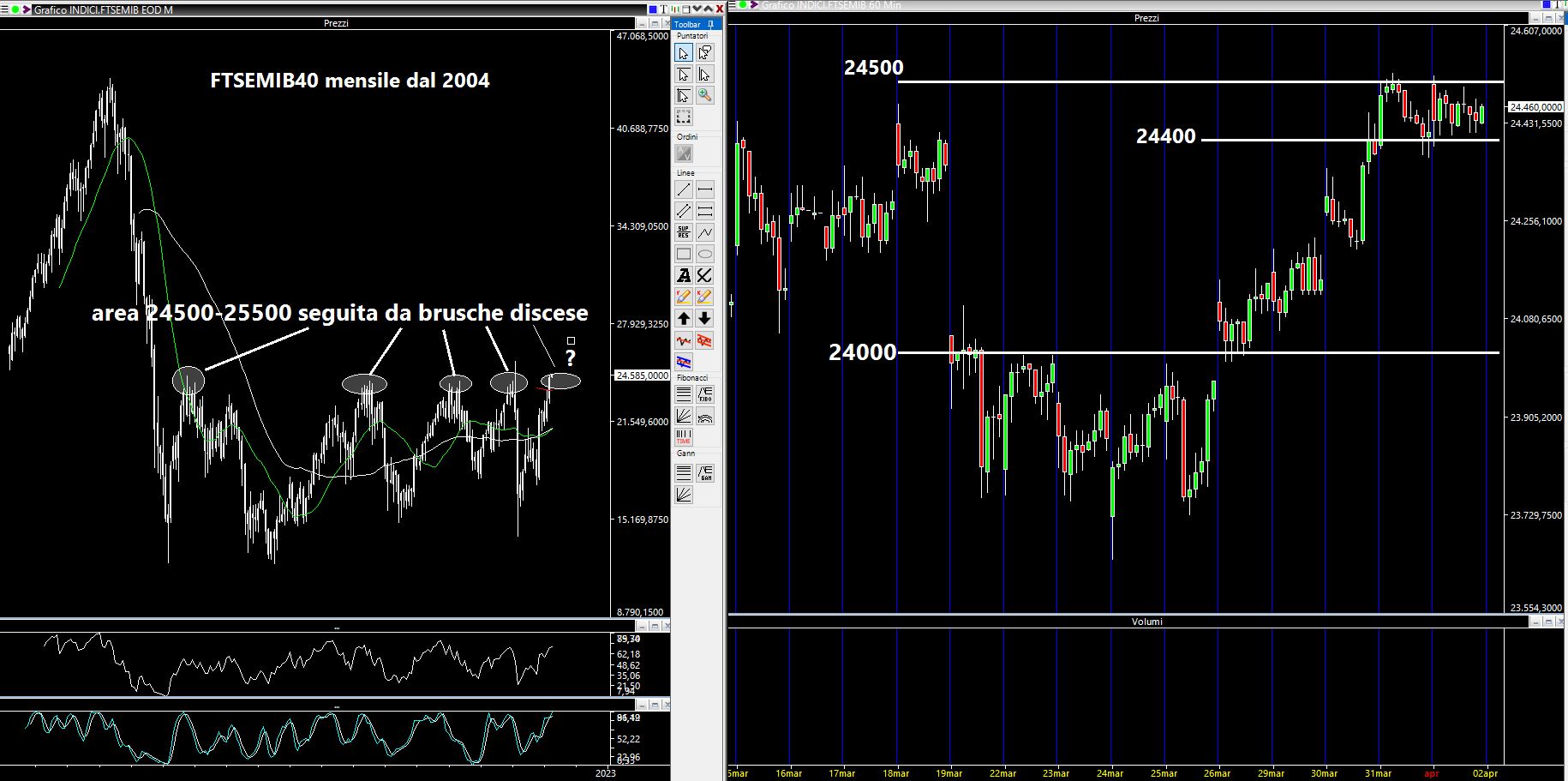Click the 24.585,0000 current price label

tap(643, 375)
